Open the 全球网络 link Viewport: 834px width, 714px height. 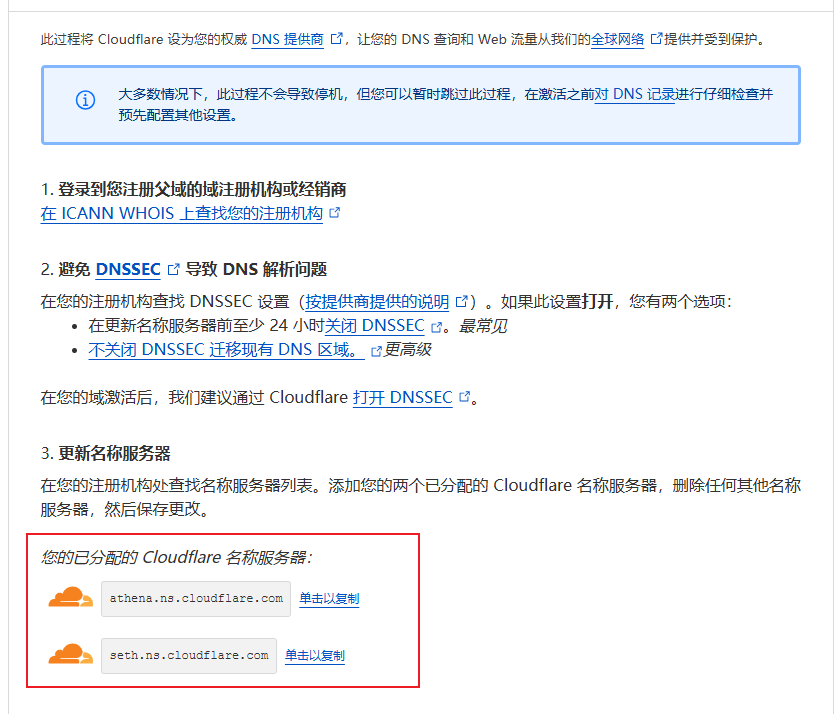click(617, 39)
